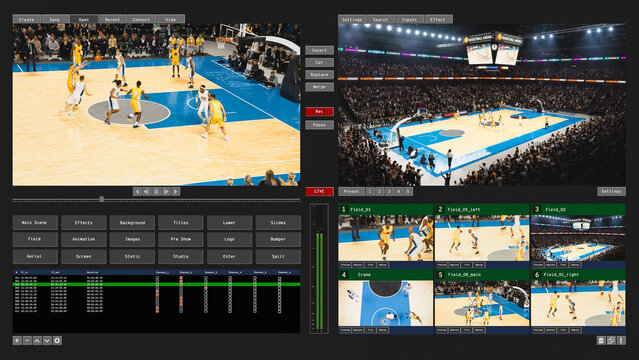This screenshot has height=360, width=639.
Task: Switch to the Inputs tab
Action: pyautogui.click(x=409, y=19)
